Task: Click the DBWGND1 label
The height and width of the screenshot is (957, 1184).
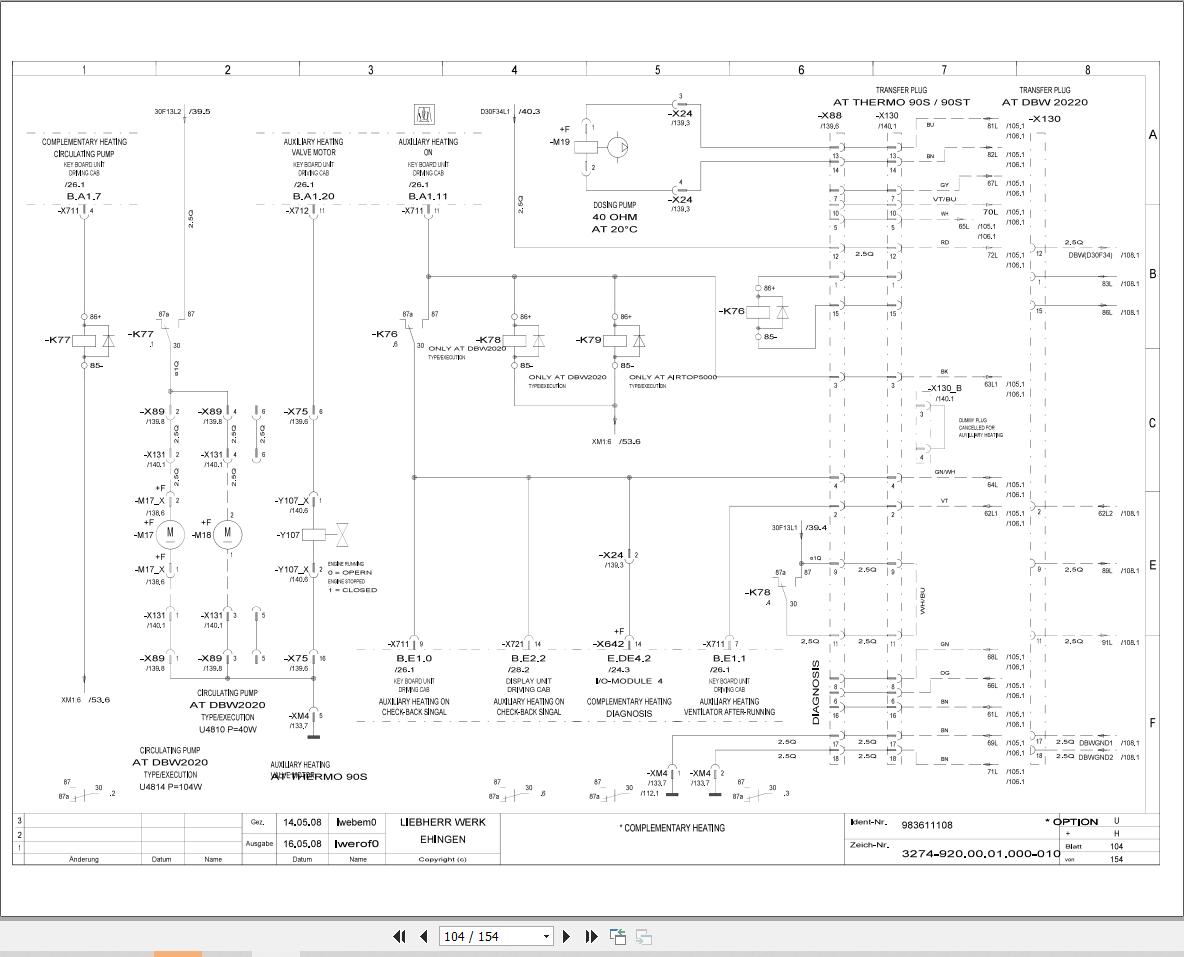Action: click(1096, 743)
